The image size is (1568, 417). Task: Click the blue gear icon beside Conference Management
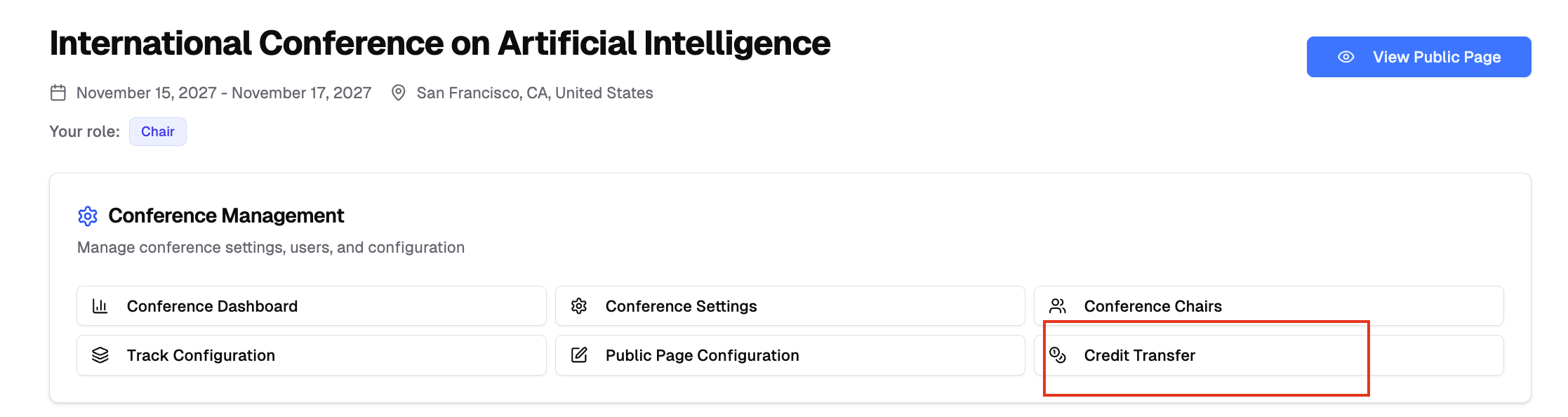[x=88, y=216]
